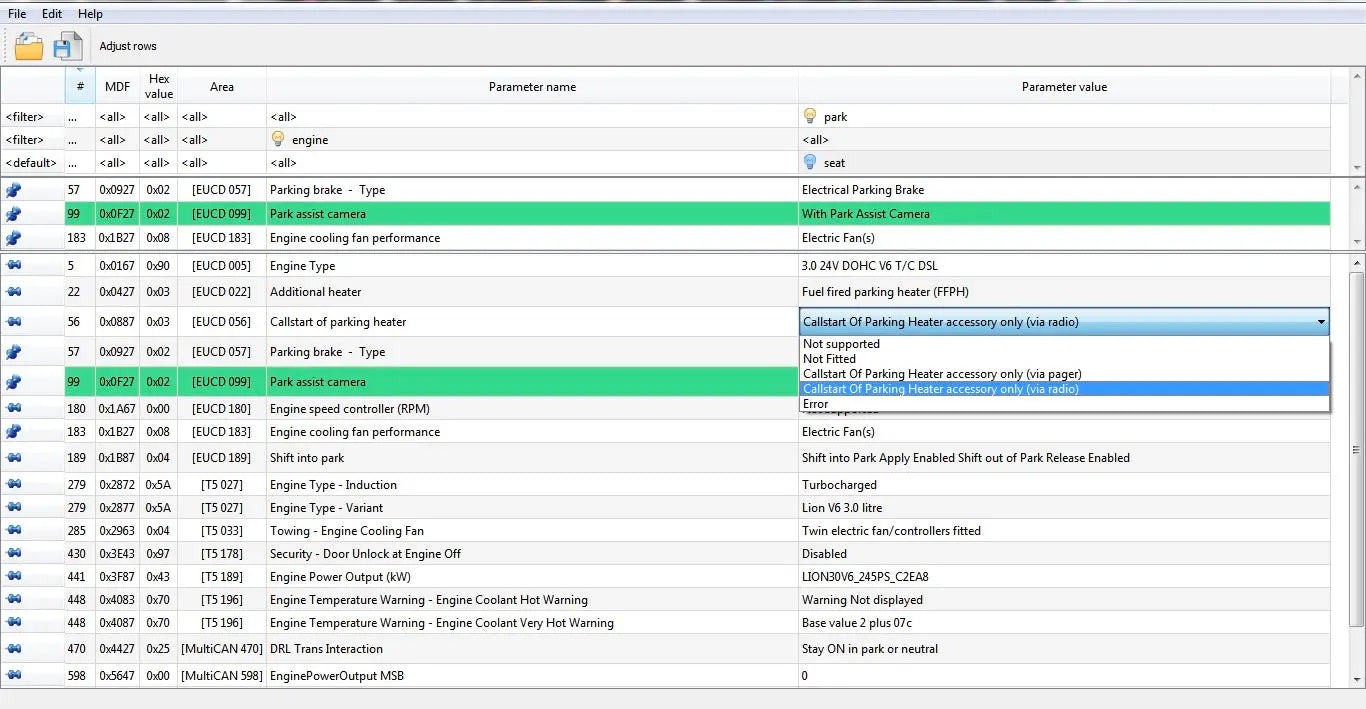Screen dimensions: 1366x709
Task: Unpin the Park assist camera row in top pane
Action: (x=14, y=214)
